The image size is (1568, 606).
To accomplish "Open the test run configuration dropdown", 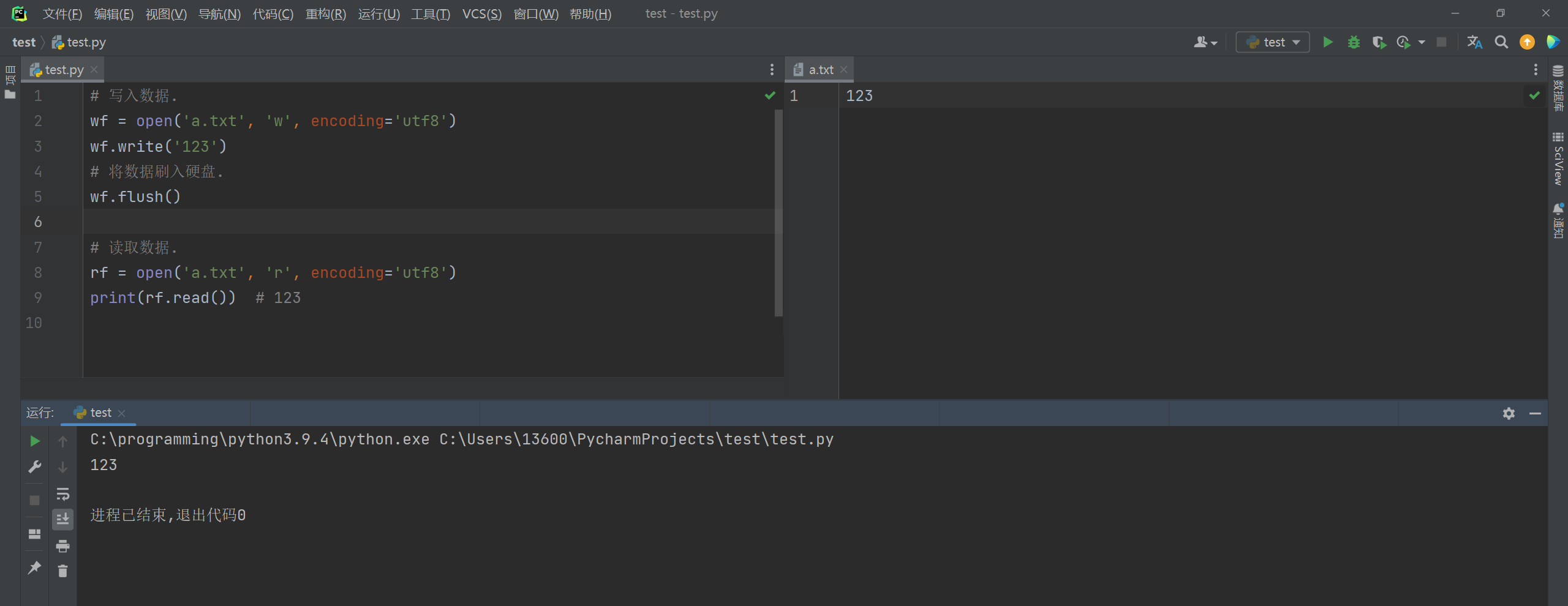I will (1272, 42).
